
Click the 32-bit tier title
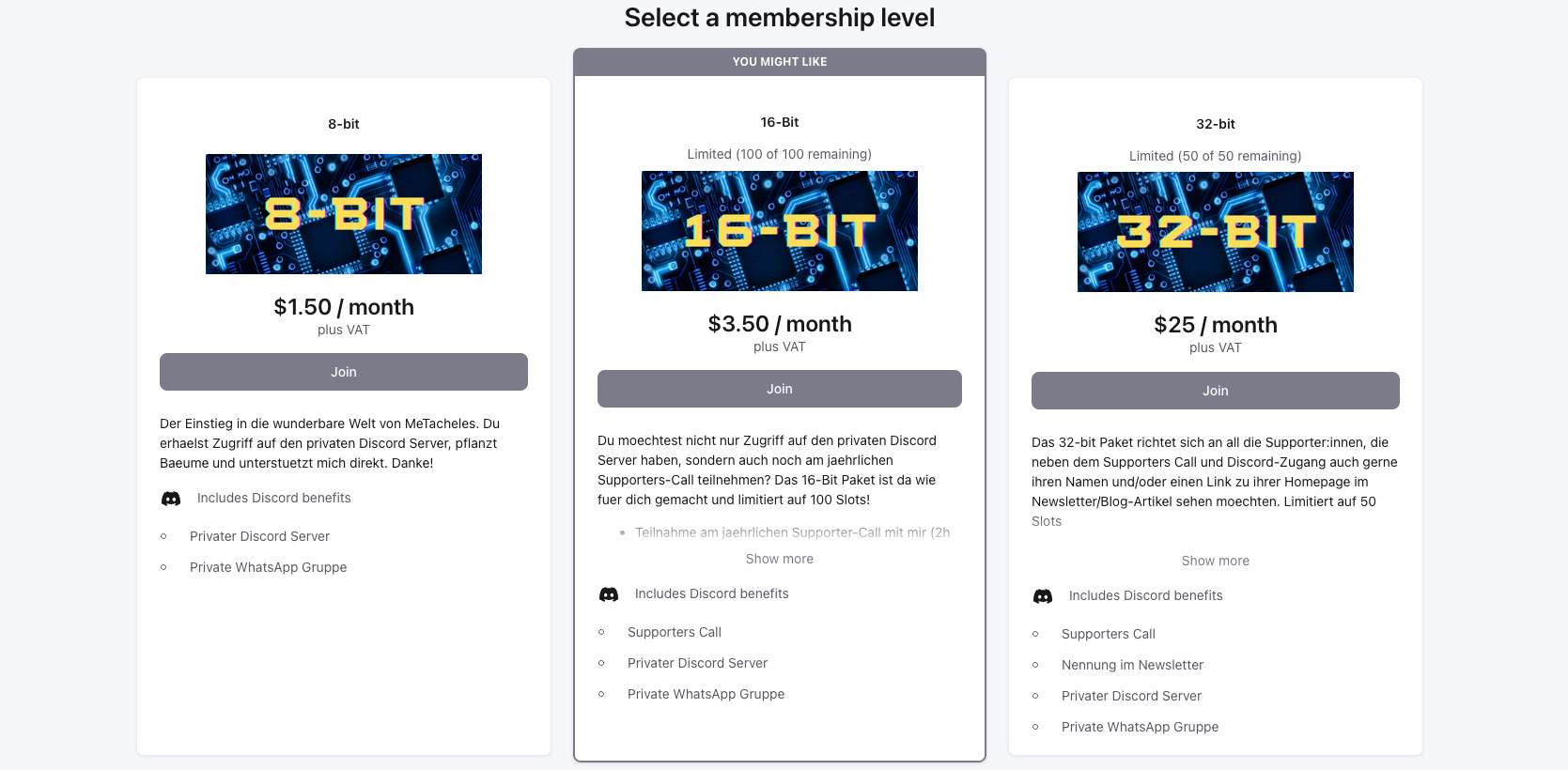[1216, 124]
